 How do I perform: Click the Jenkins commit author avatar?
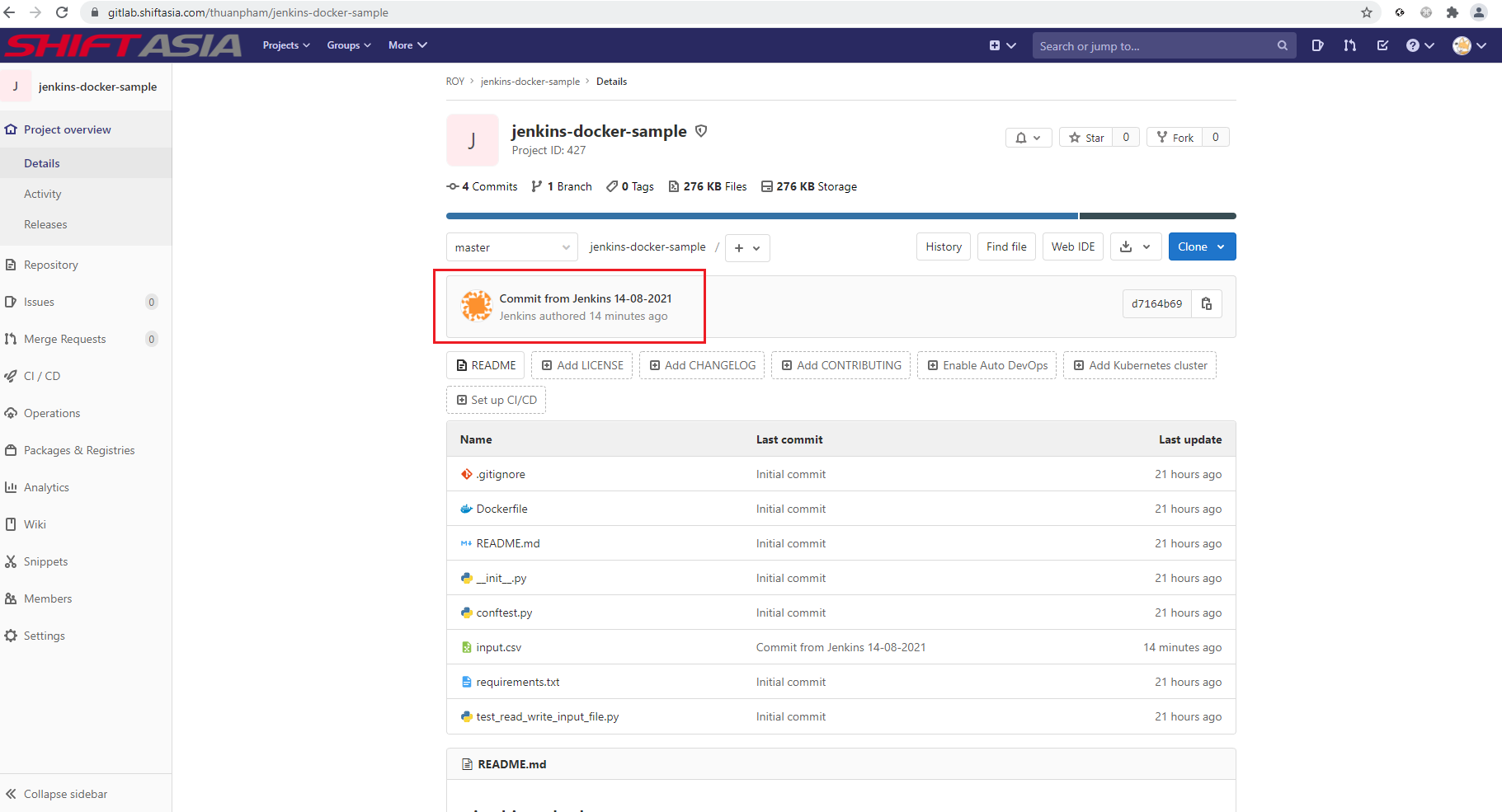(x=477, y=306)
